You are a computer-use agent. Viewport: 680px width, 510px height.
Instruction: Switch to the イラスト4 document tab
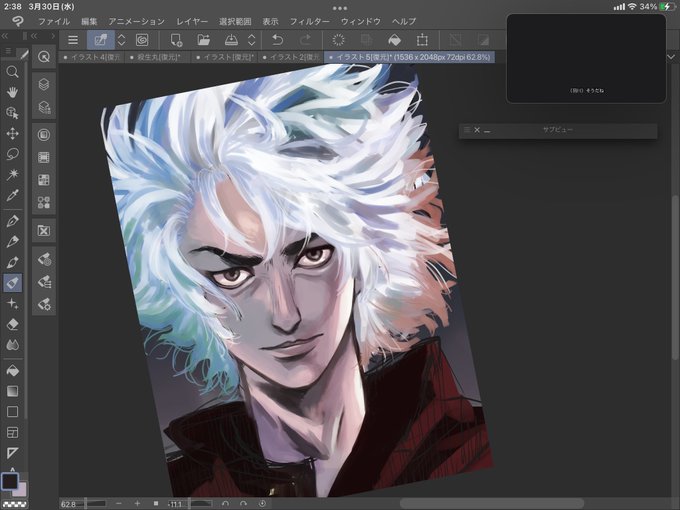(x=92, y=57)
